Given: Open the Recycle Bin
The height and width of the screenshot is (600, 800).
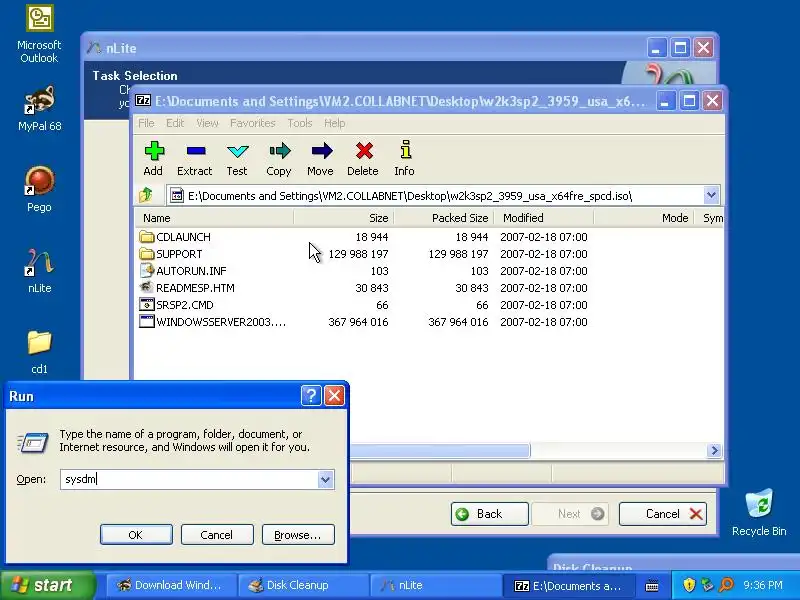Looking at the screenshot, I should tap(759, 503).
